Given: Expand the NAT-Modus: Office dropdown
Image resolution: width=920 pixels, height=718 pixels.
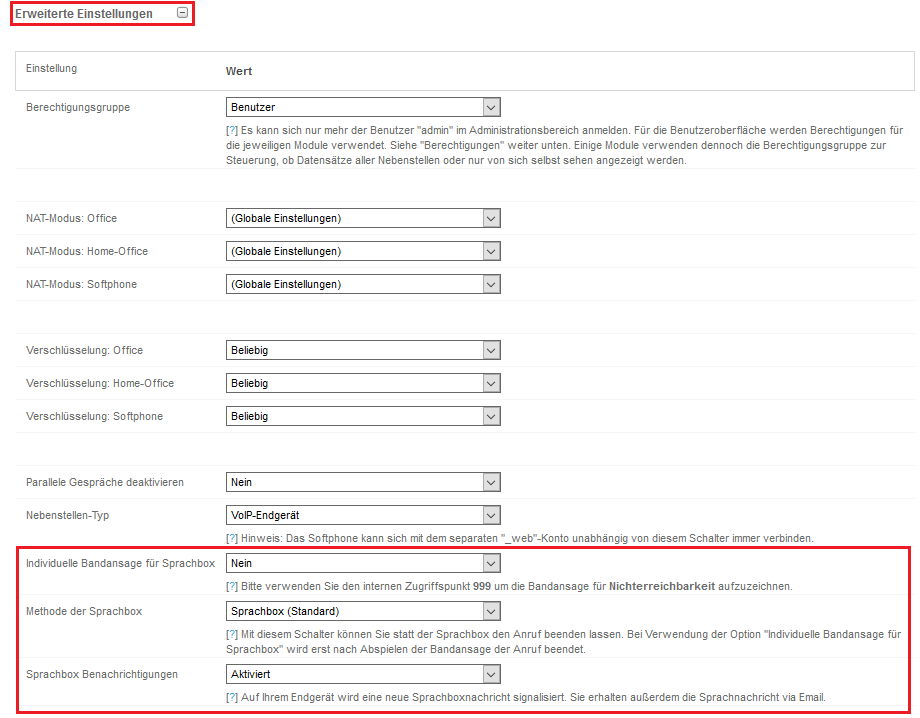Looking at the screenshot, I should pos(363,218).
